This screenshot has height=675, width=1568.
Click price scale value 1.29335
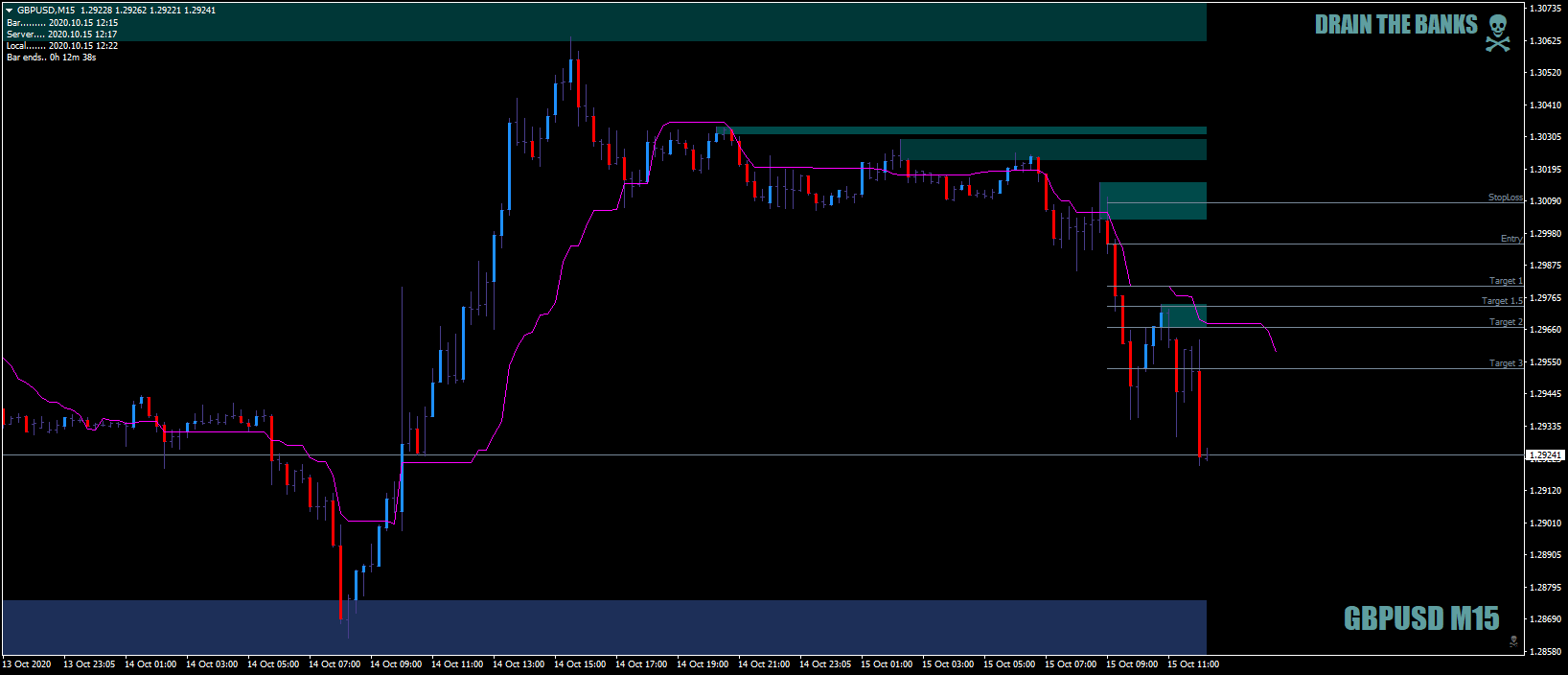(x=1545, y=426)
